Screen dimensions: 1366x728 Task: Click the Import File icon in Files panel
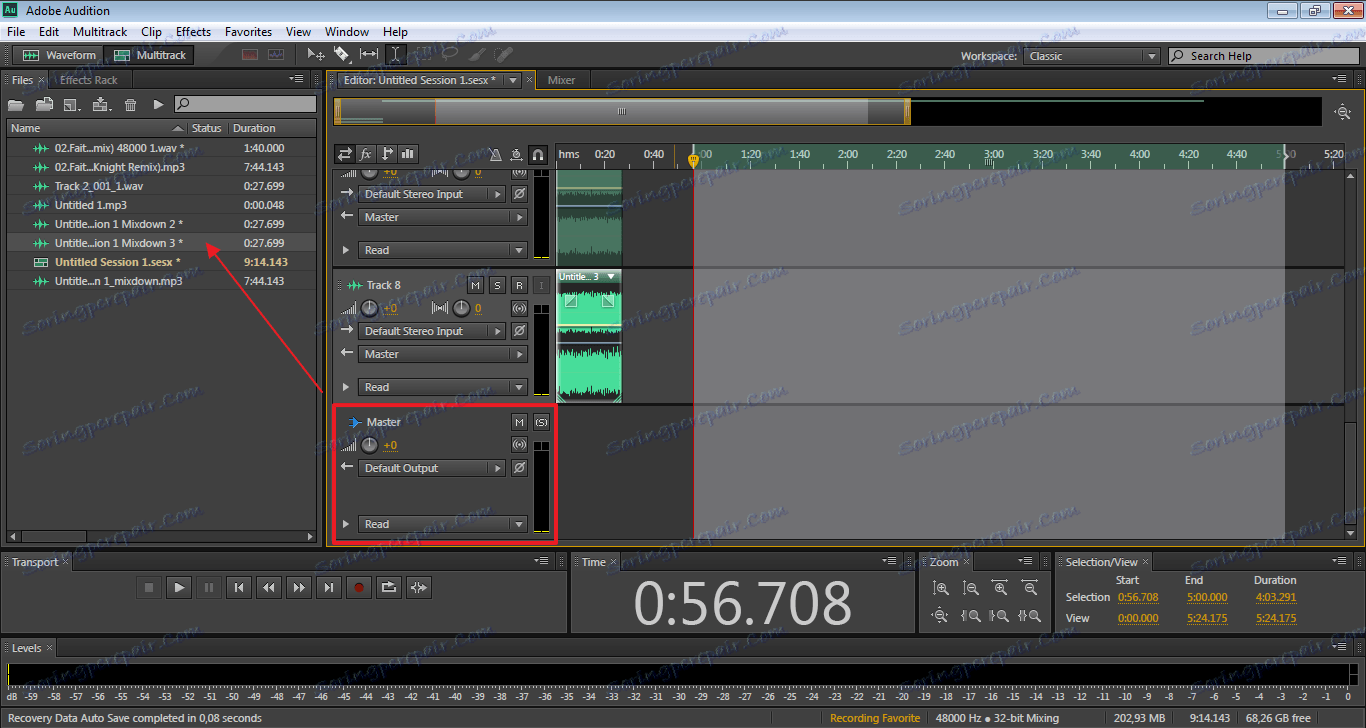[x=44, y=104]
